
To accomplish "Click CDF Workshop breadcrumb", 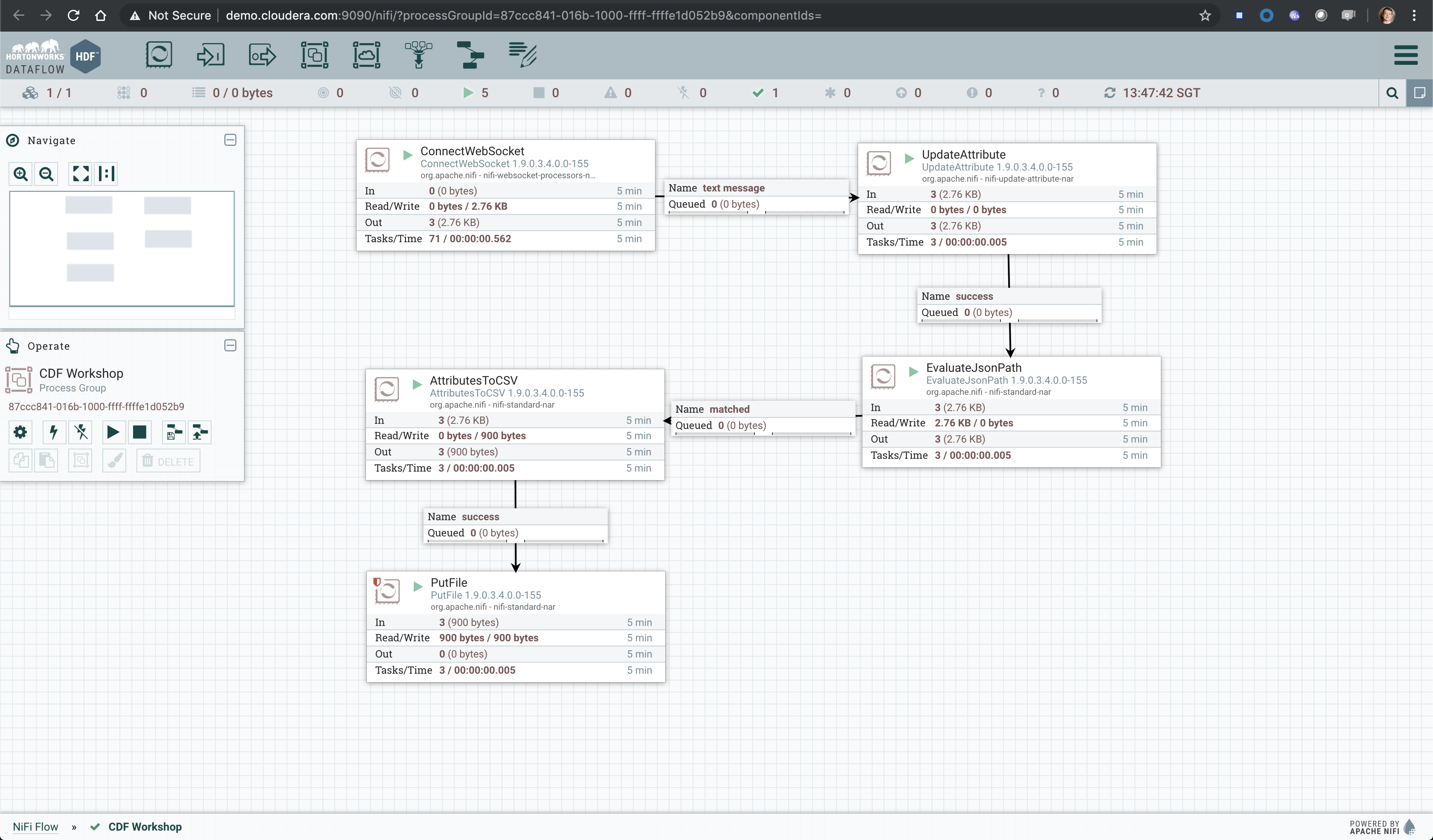I will point(145,826).
